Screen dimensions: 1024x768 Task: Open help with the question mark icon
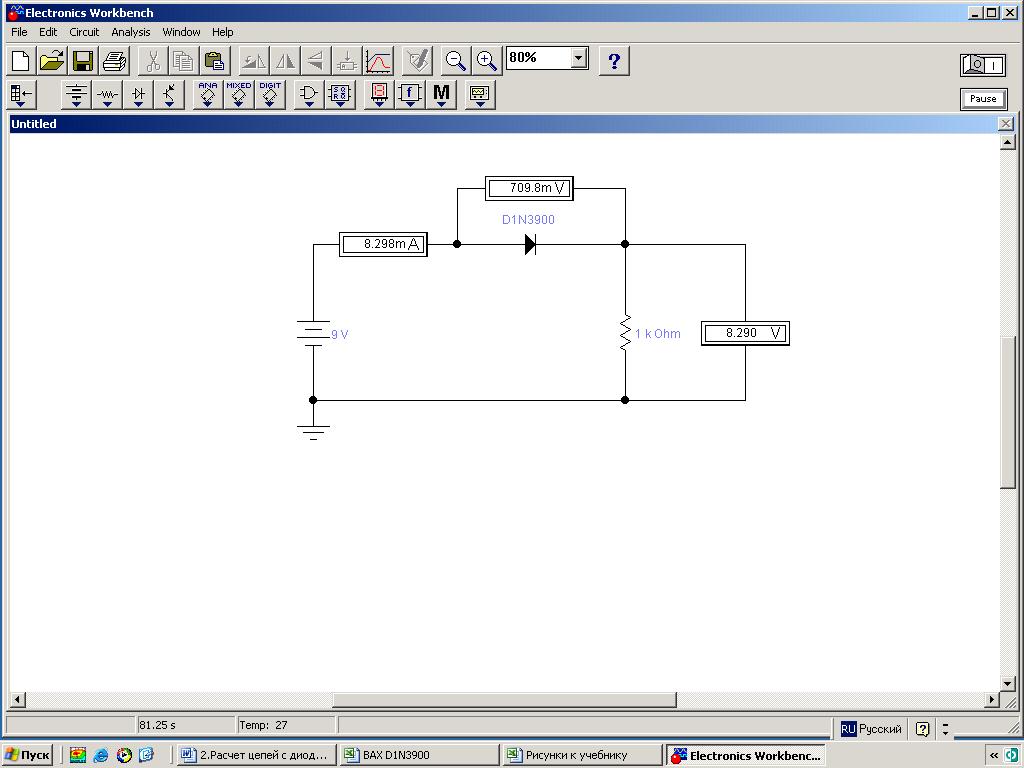(x=614, y=61)
